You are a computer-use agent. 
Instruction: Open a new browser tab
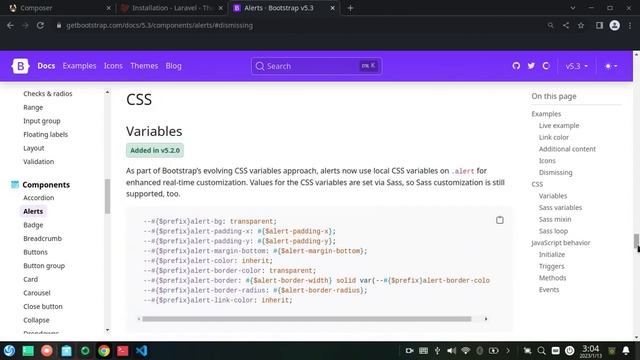pos(350,8)
